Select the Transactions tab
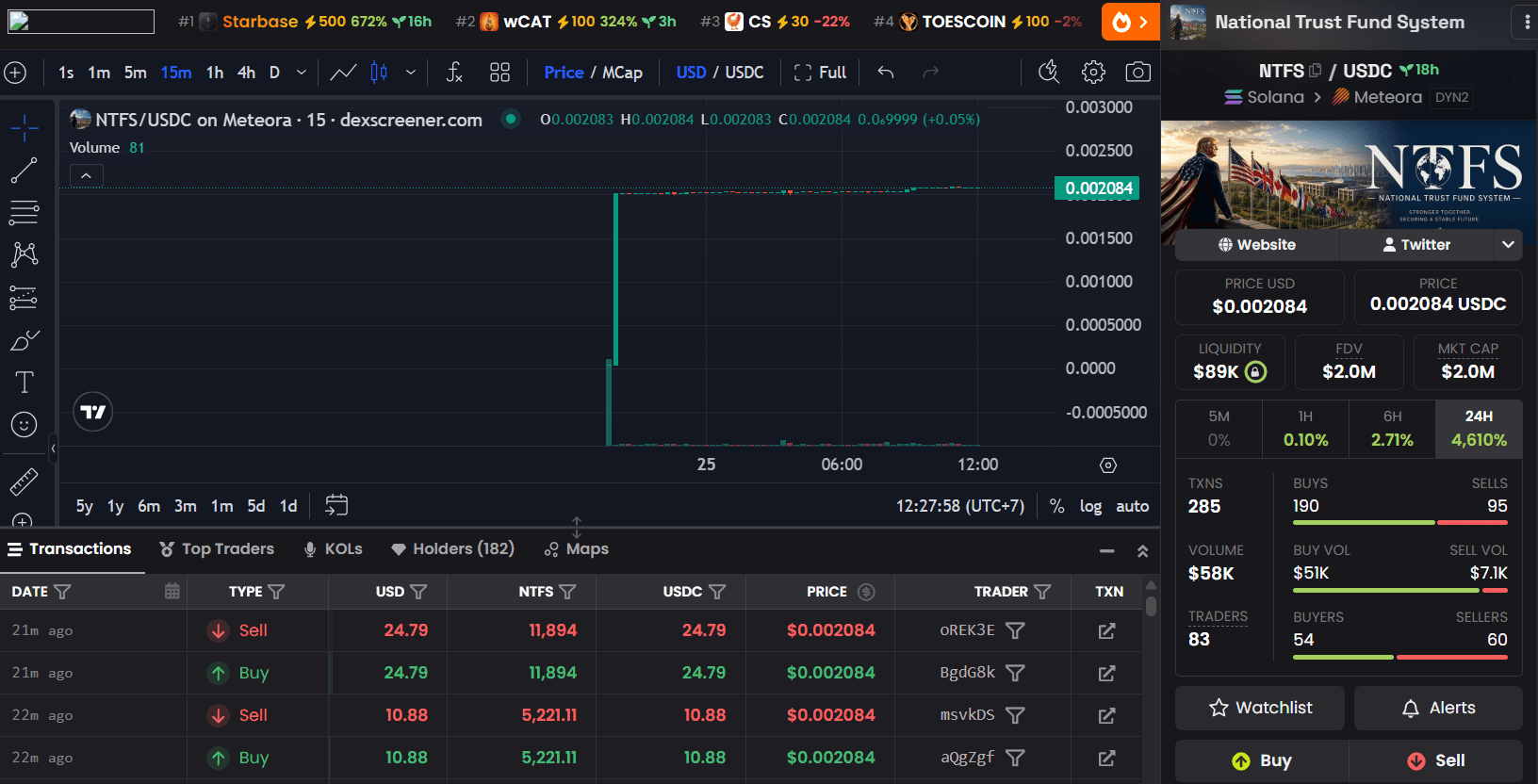This screenshot has height=784, width=1538. pyautogui.click(x=71, y=549)
